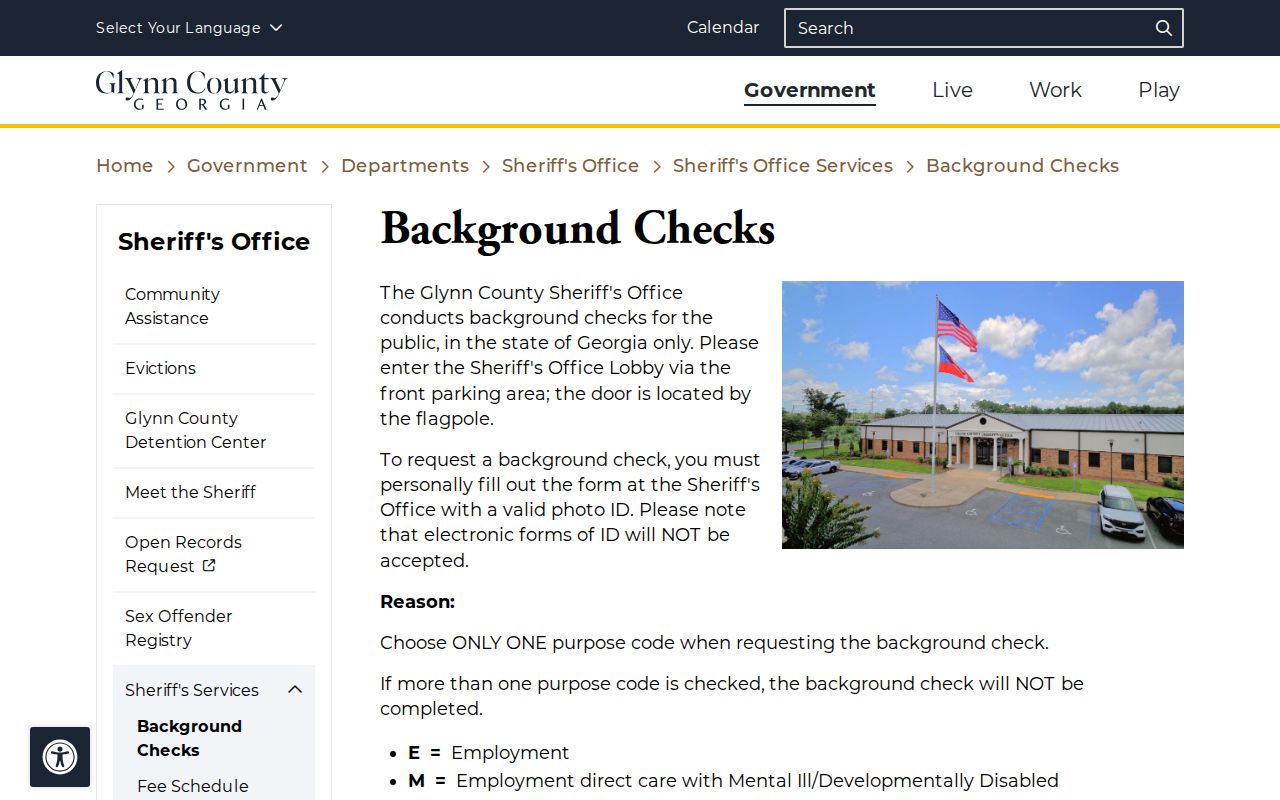
Task: Go to Home breadcrumb
Action: (x=125, y=166)
